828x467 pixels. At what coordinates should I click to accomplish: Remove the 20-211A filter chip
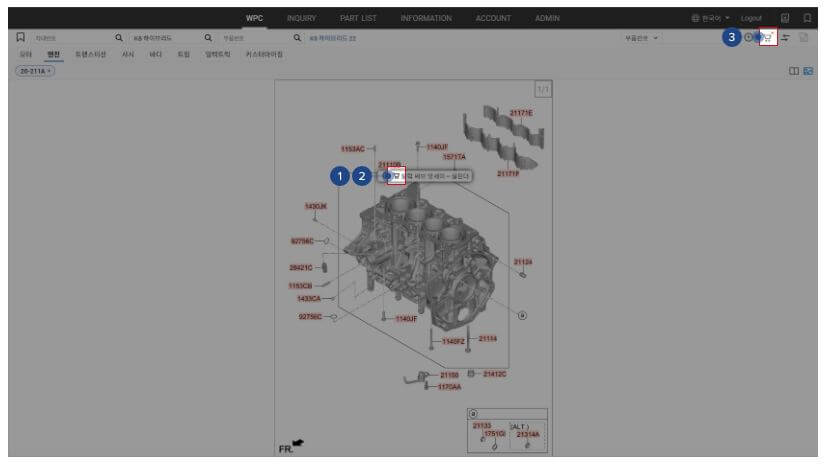click(x=50, y=71)
